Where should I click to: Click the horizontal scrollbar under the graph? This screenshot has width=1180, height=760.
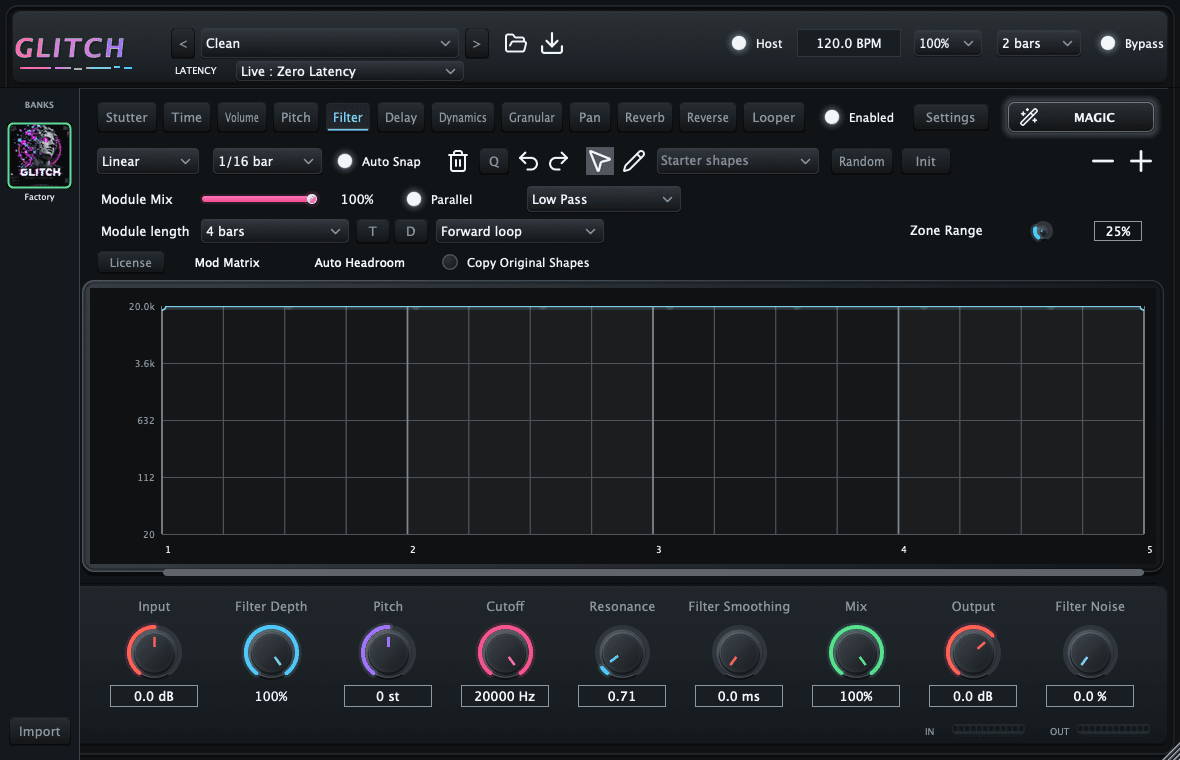coord(653,573)
